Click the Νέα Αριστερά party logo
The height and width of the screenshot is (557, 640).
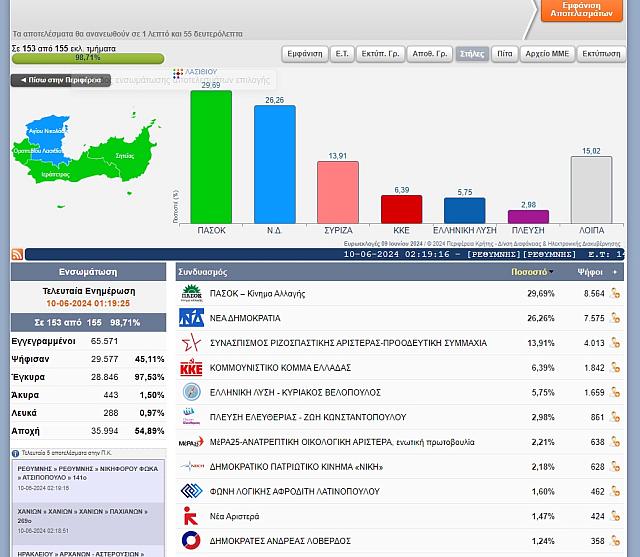(191, 516)
